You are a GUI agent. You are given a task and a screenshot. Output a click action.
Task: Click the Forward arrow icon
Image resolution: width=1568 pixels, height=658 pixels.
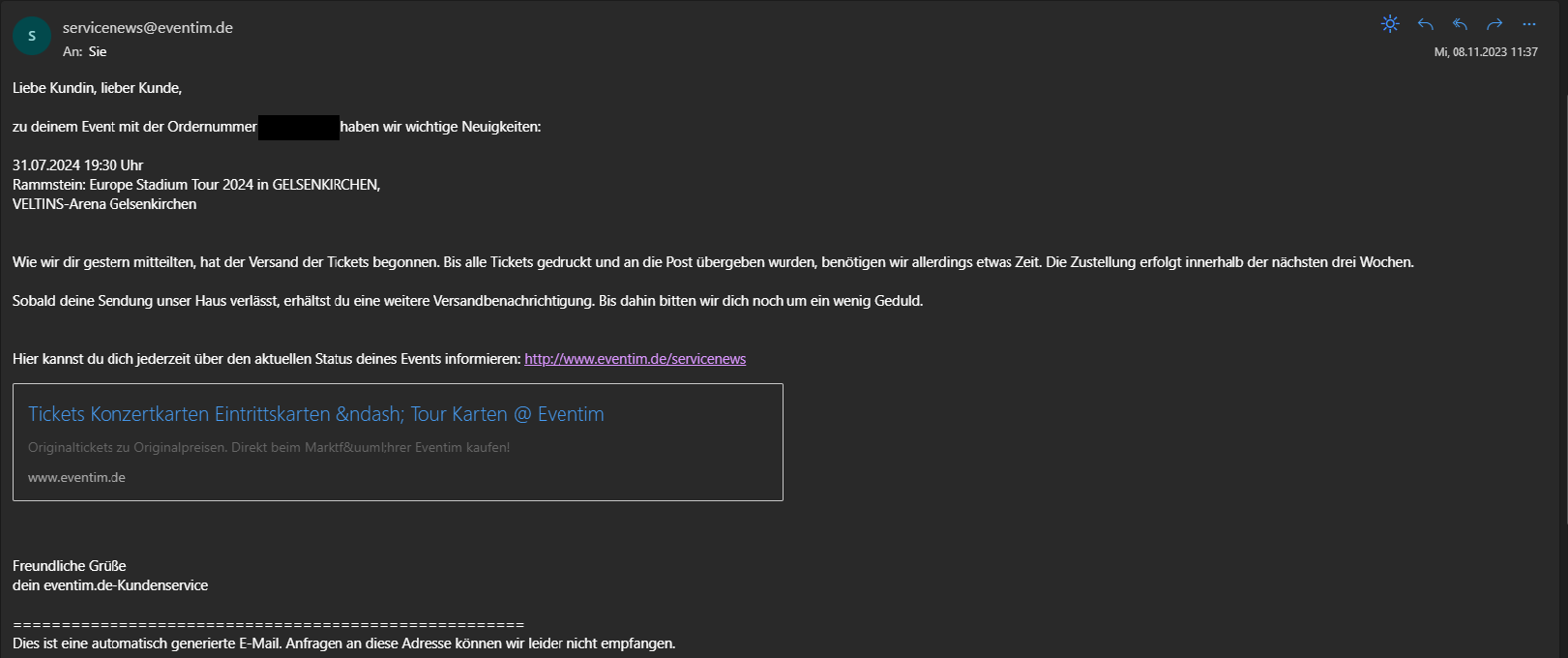(1494, 24)
